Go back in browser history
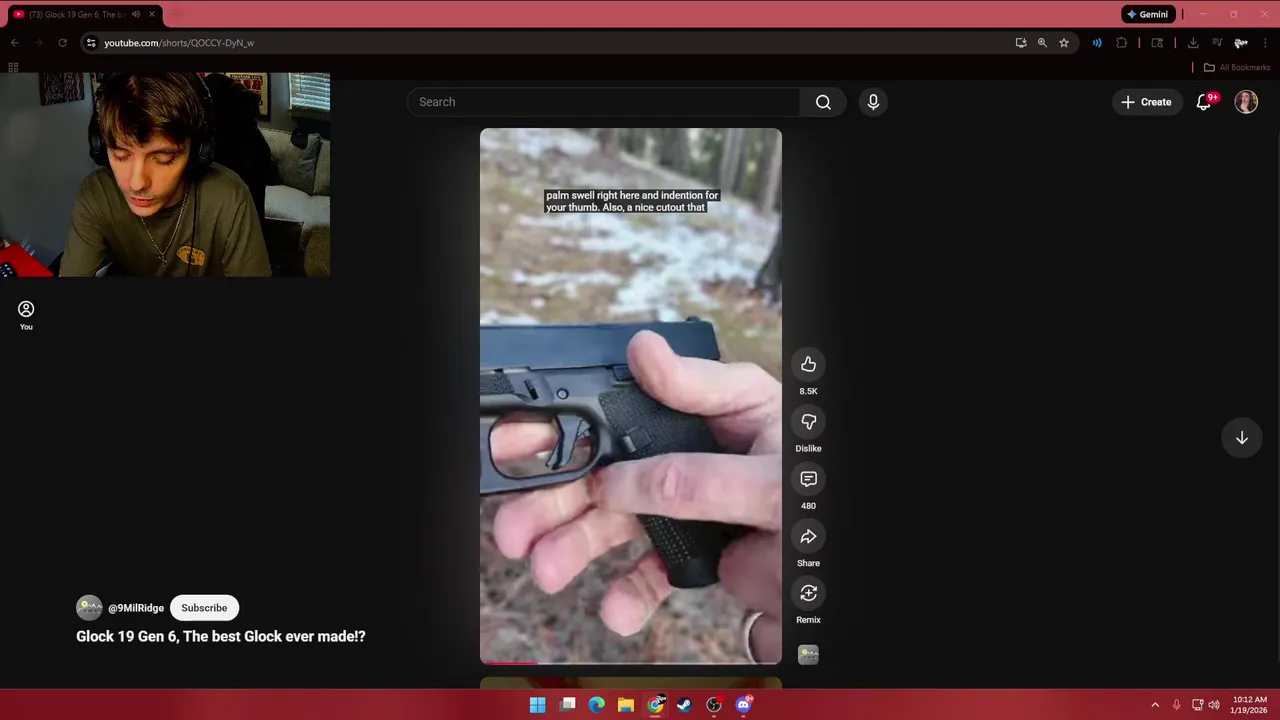The width and height of the screenshot is (1280, 720). (x=14, y=43)
